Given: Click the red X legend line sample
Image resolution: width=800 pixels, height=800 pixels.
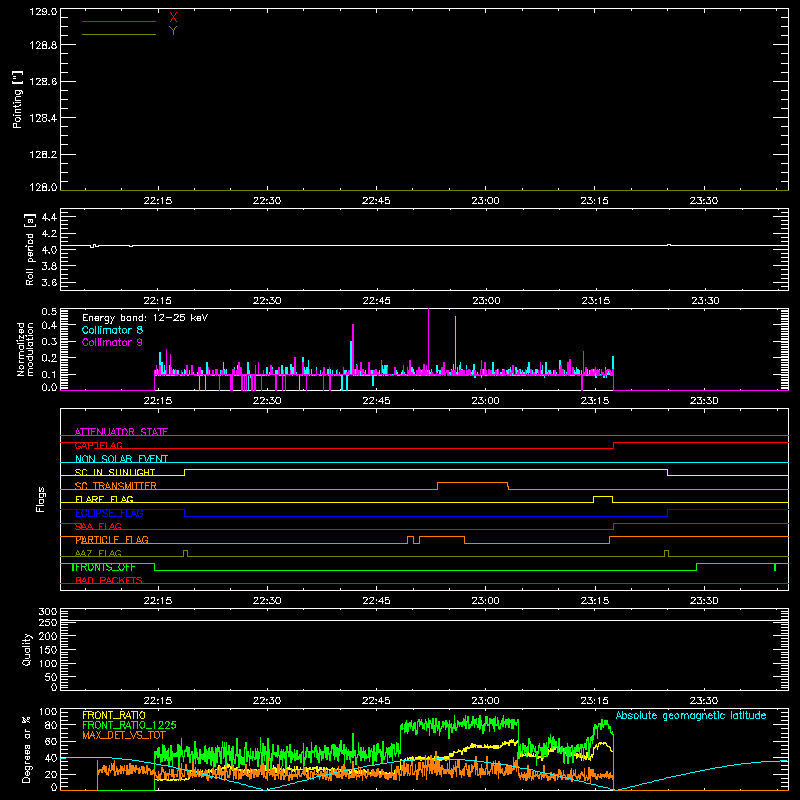Looking at the screenshot, I should coord(119,21).
